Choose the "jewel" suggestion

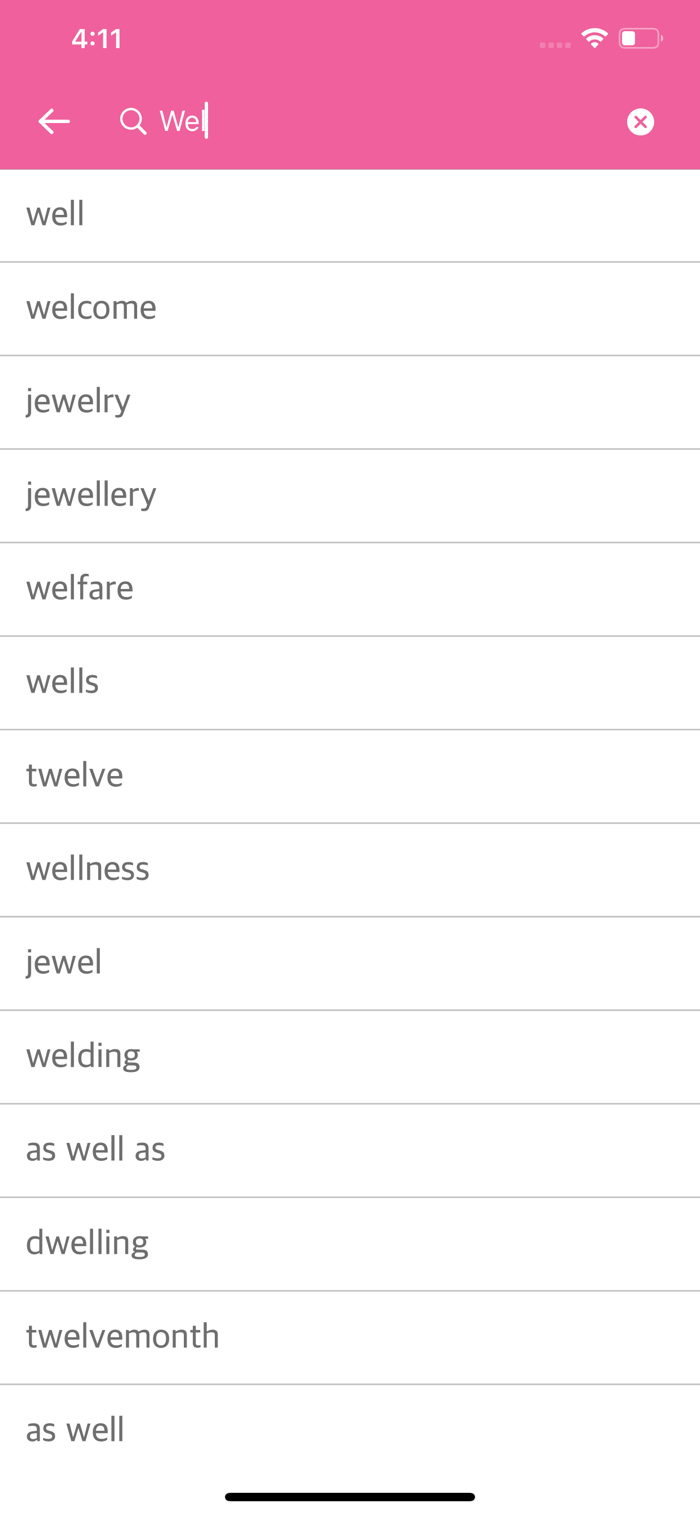pos(350,963)
